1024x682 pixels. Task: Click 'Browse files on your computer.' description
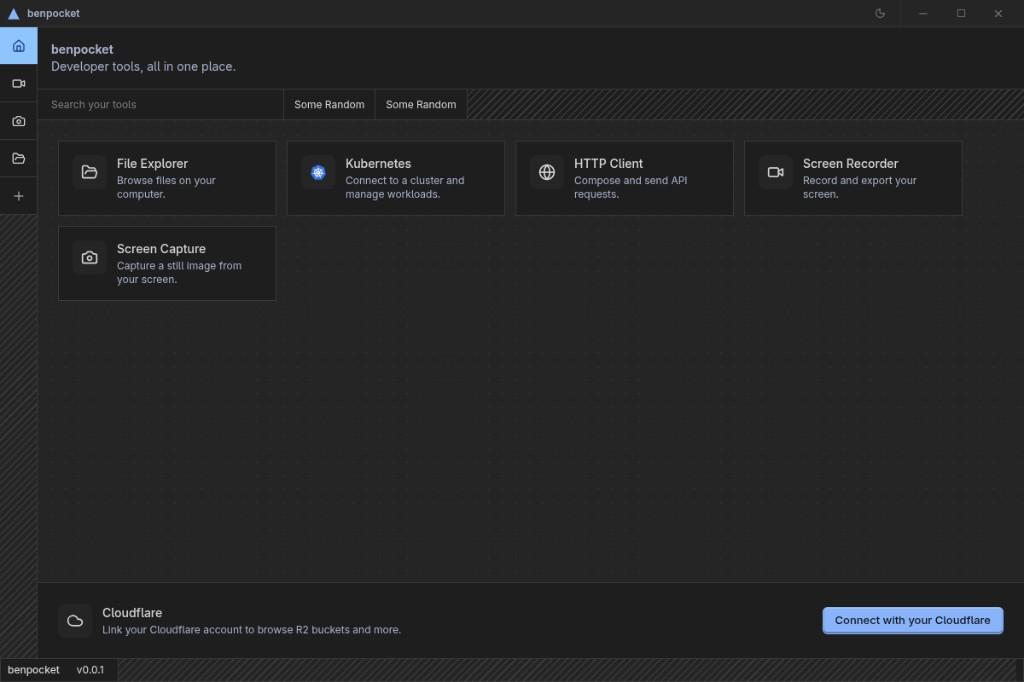[166, 187]
